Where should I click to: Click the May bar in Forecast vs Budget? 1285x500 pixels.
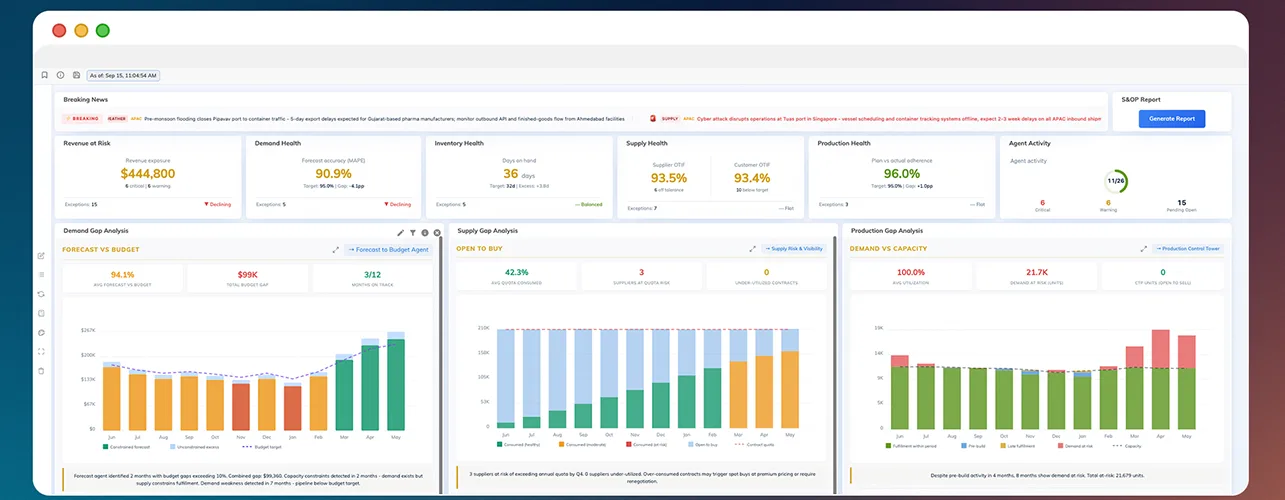pos(396,381)
